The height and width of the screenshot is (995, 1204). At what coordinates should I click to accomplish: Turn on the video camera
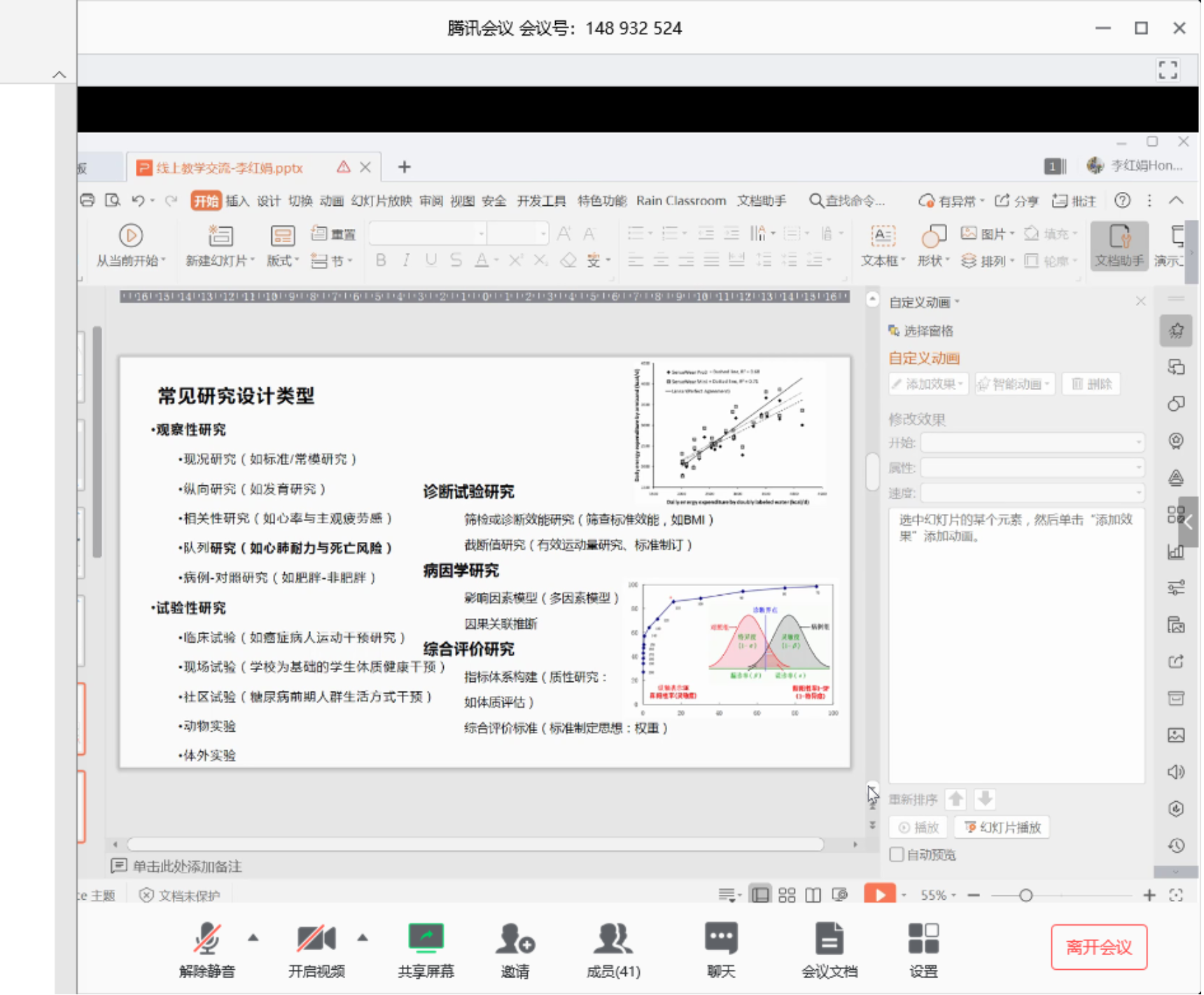click(x=316, y=939)
